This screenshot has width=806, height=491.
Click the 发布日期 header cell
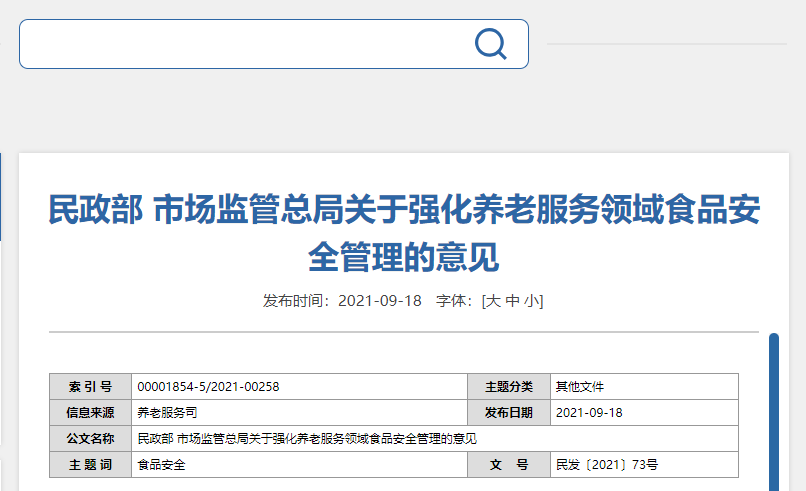tap(509, 412)
